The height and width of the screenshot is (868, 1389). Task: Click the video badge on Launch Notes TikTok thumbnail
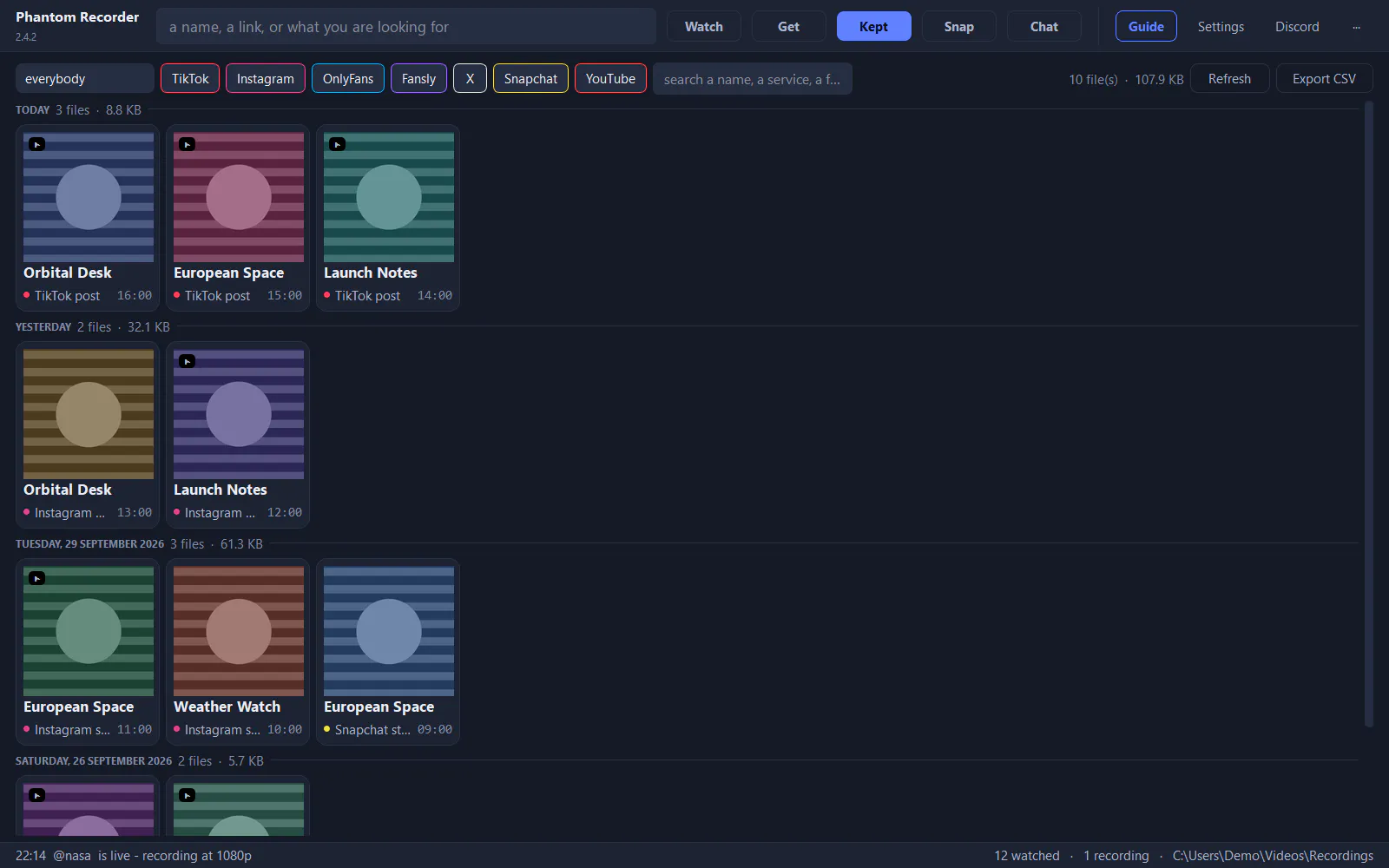tap(337, 144)
